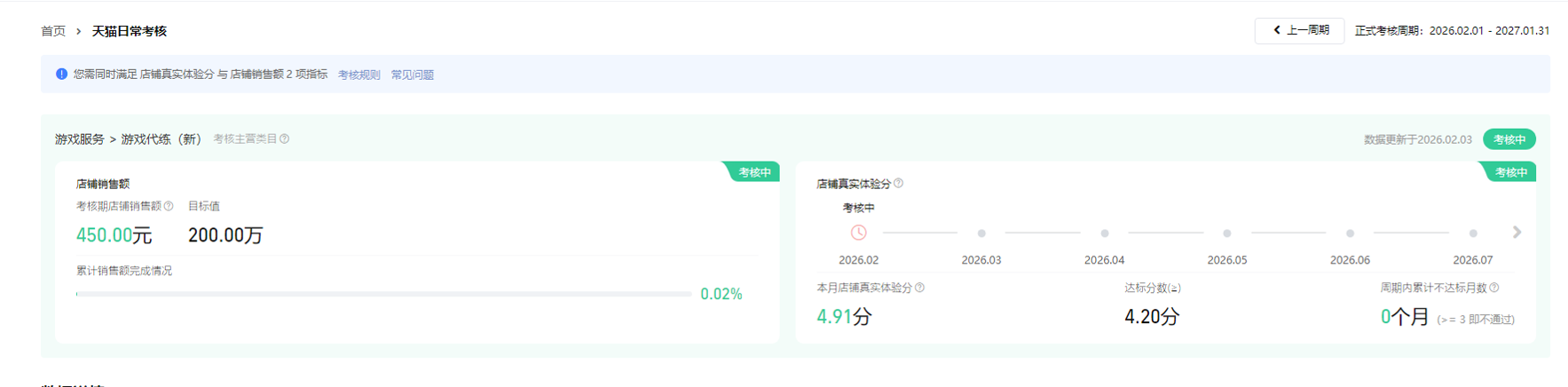The width and height of the screenshot is (1568, 387).
Task: Click the 2026.05 month label
Action: point(1227,260)
